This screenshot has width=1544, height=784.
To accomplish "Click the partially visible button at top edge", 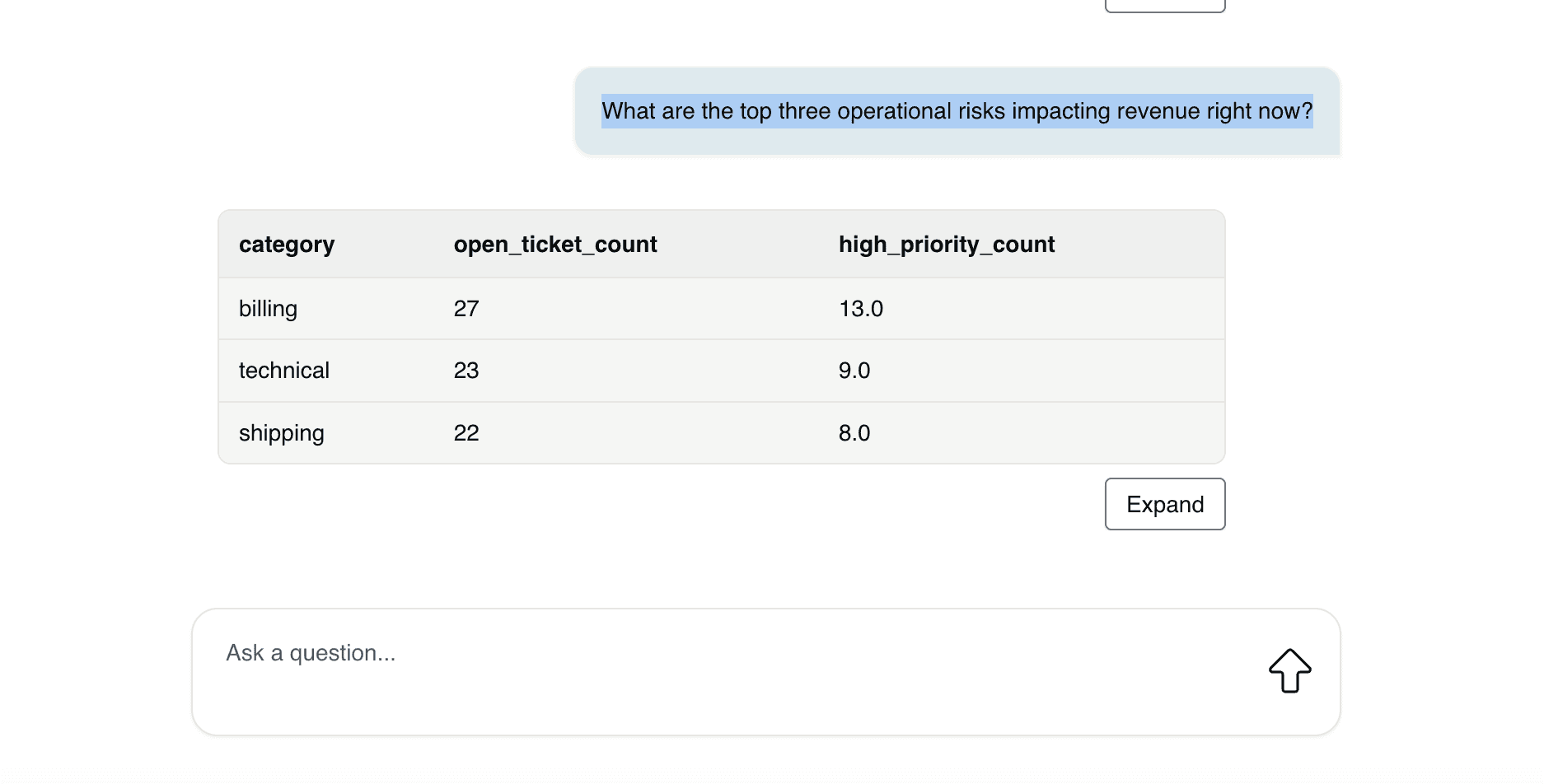I will 1164,6.
